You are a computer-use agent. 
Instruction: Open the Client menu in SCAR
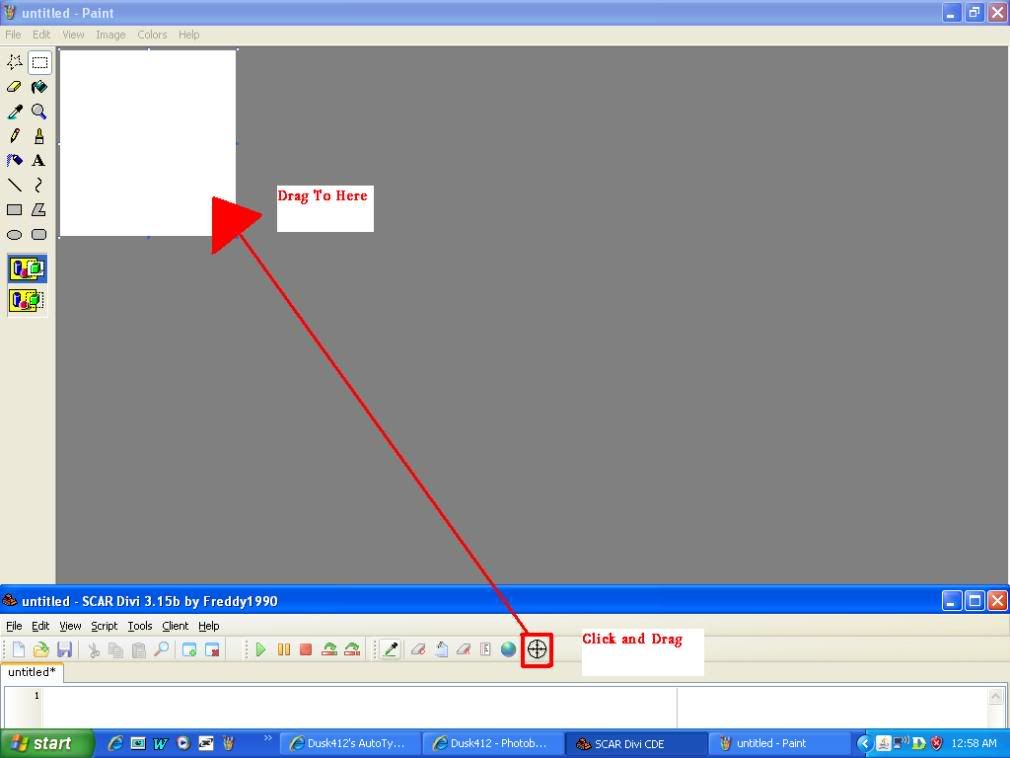[175, 626]
